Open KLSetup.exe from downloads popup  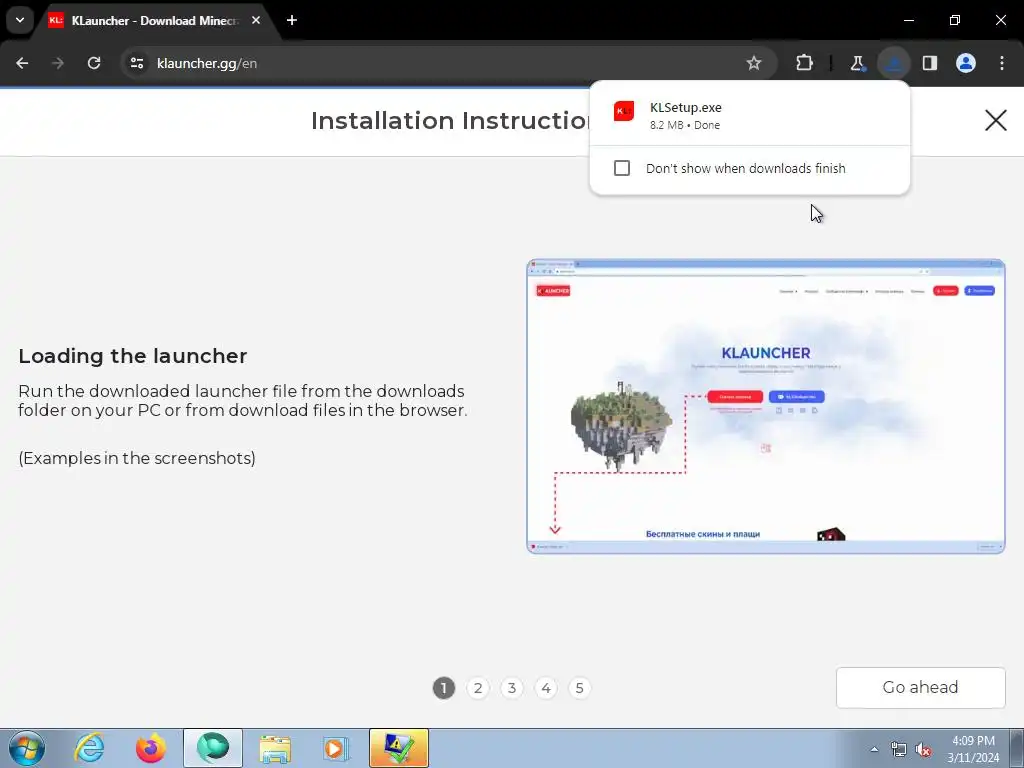749,114
